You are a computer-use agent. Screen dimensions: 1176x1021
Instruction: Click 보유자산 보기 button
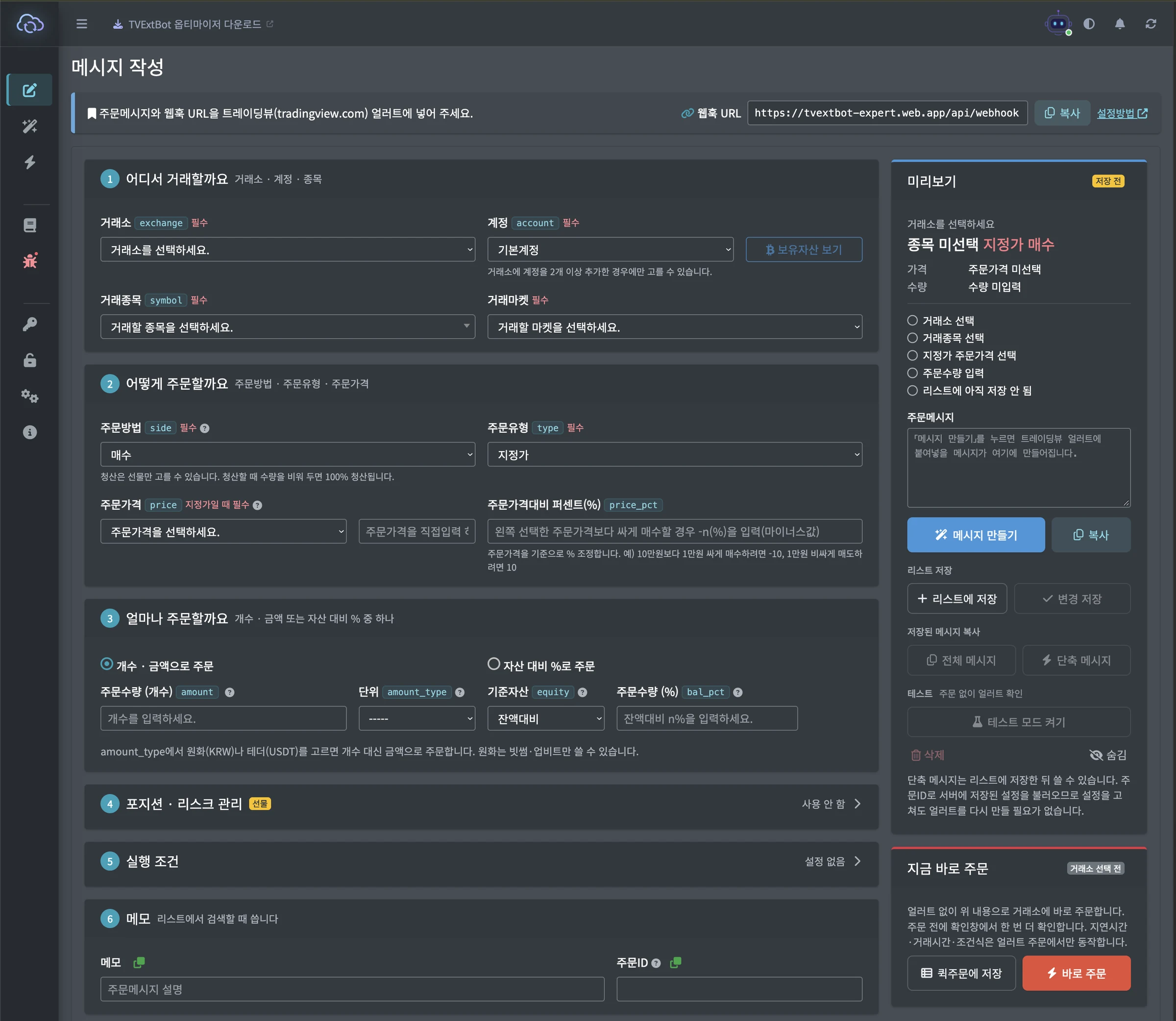(x=804, y=249)
